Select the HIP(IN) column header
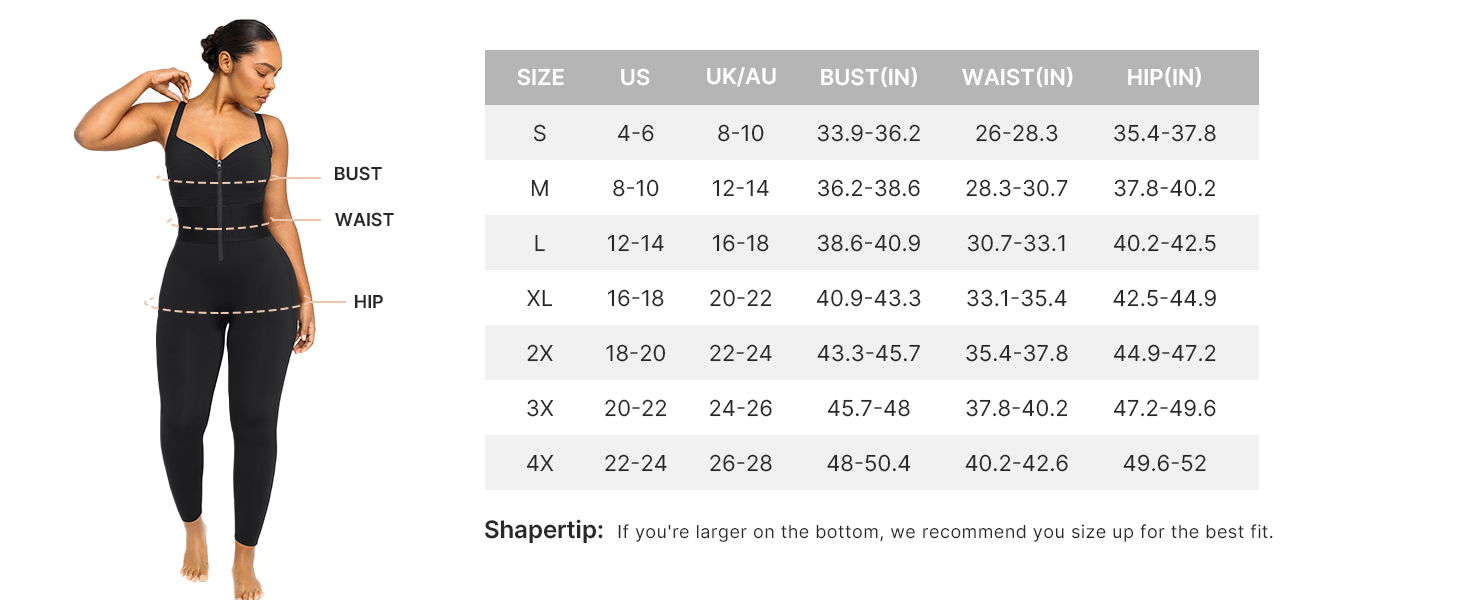This screenshot has width=1464, height=600. 1164,77
